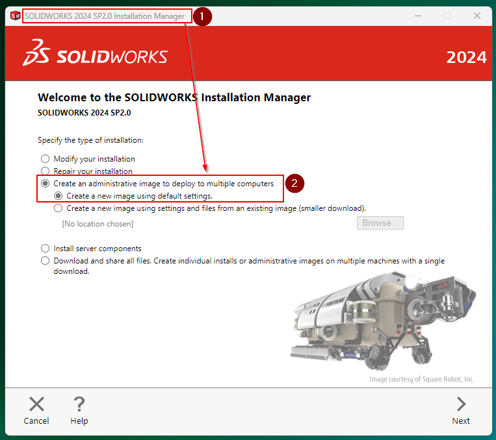Click the No location chosen path text
The height and width of the screenshot is (440, 496).
[98, 224]
